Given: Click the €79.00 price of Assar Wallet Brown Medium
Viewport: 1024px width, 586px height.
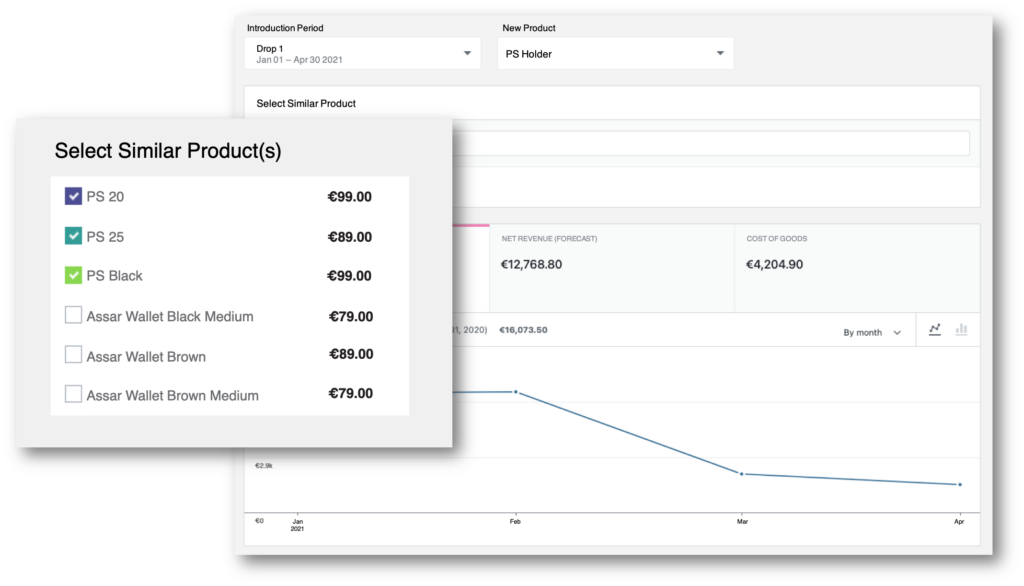Looking at the screenshot, I should pos(351,393).
